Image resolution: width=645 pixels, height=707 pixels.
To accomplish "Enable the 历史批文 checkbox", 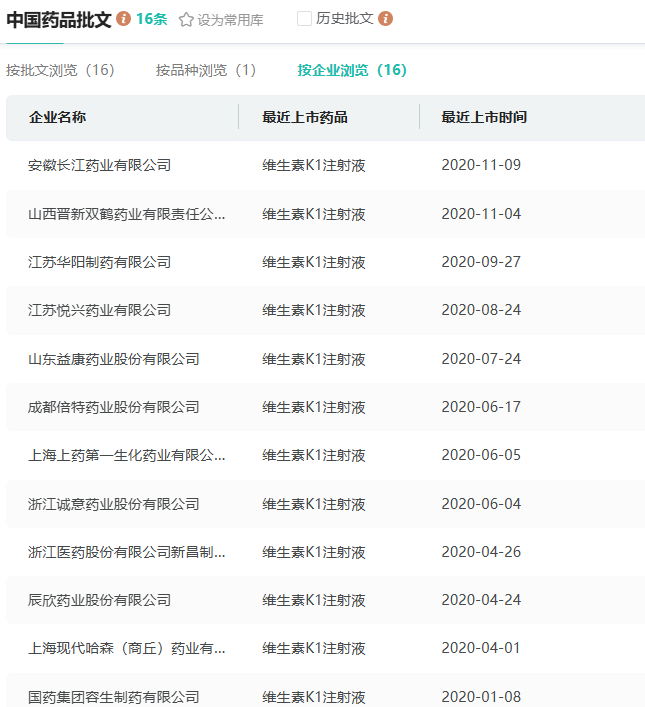I will (304, 19).
